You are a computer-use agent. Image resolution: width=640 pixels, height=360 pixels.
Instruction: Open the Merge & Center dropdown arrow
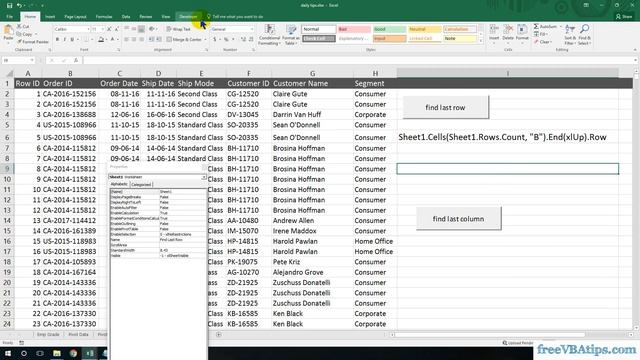pos(205,40)
